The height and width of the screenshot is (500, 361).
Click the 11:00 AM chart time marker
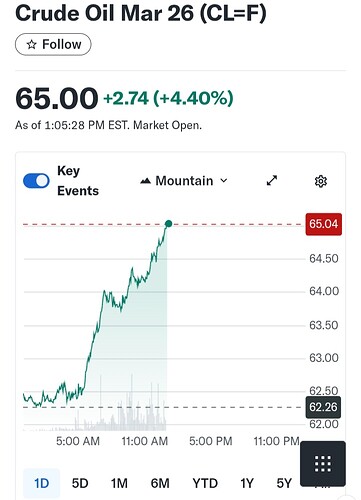coord(145,441)
